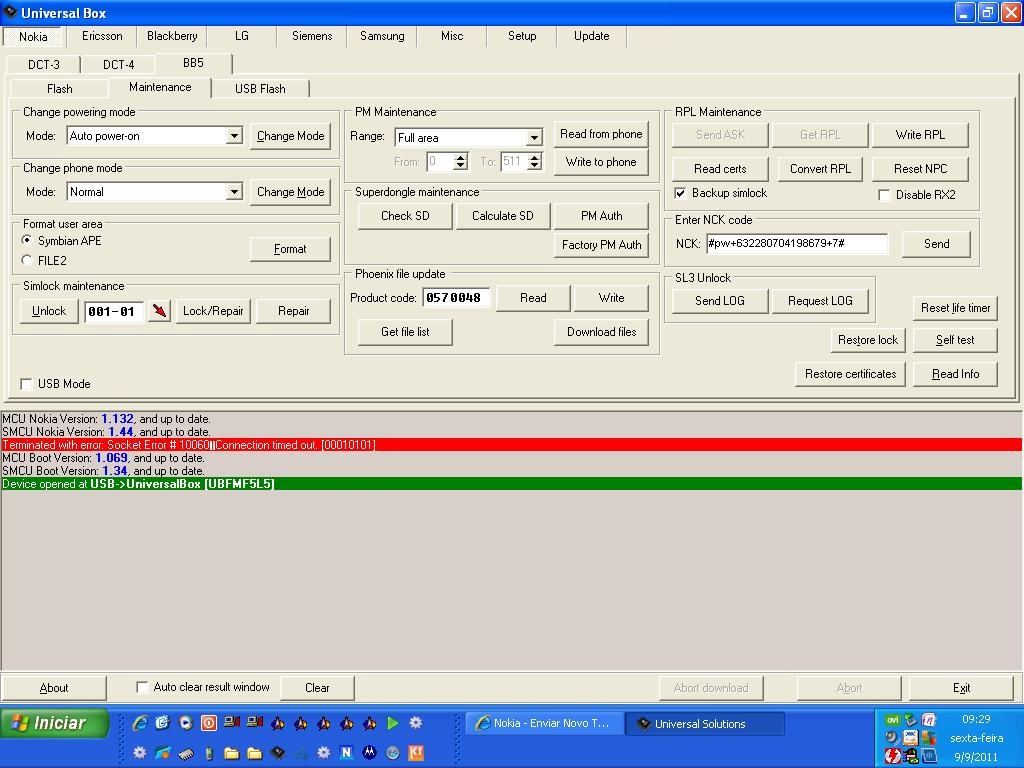The image size is (1024, 768).
Task: Click Request LOG button
Action: pyautogui.click(x=820, y=301)
